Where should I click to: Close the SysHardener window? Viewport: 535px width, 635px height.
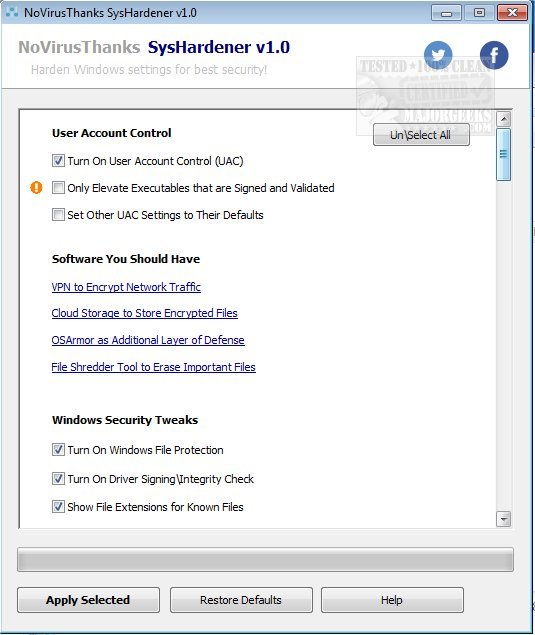[512, 13]
